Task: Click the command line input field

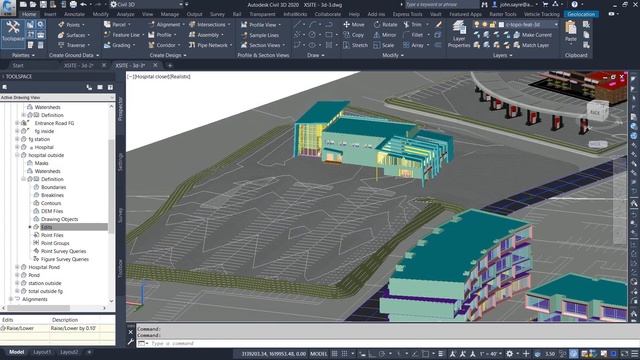Action: click(x=388, y=344)
